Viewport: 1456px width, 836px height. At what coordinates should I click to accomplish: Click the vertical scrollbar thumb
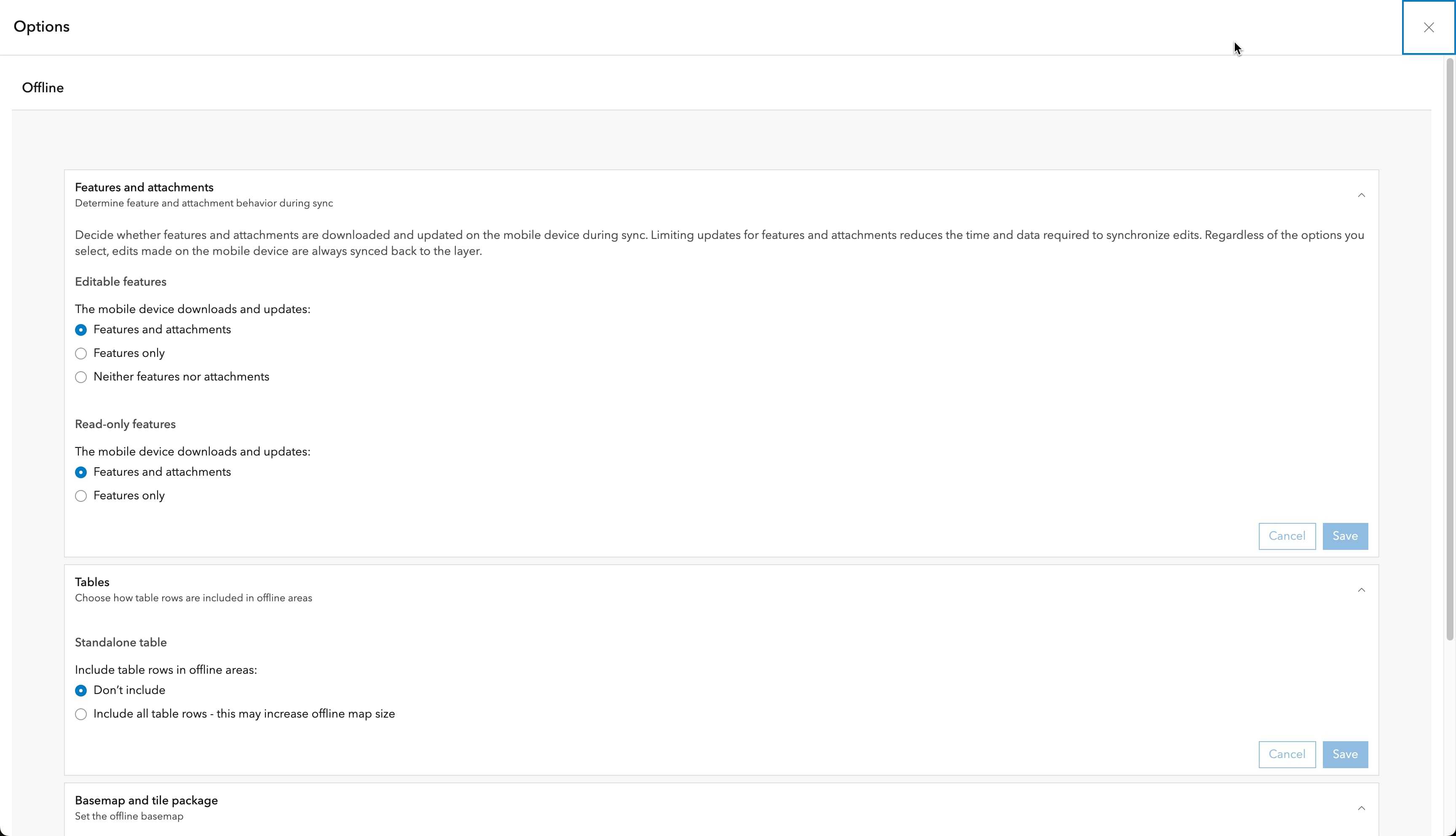(x=1450, y=345)
